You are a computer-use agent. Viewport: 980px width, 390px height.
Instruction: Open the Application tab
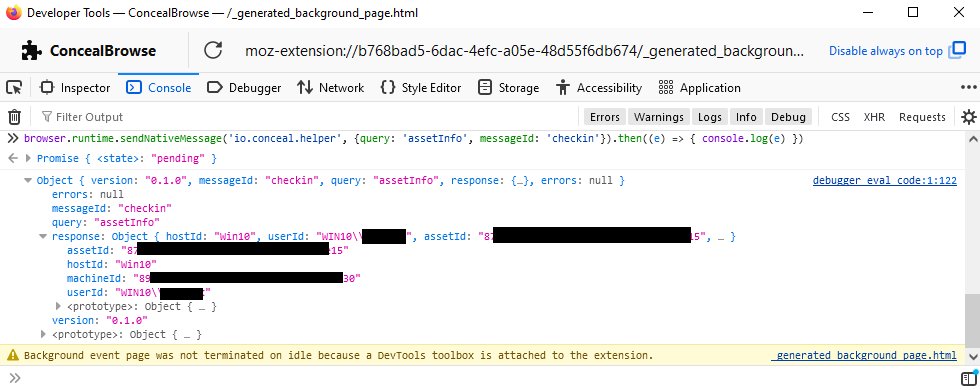pos(699,88)
